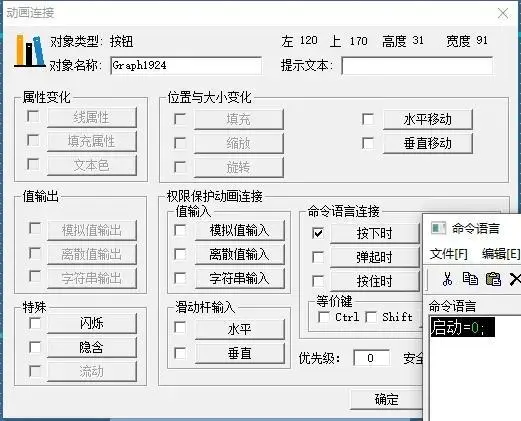
Task: Check the 按住时 checkbox
Action: coord(318,281)
